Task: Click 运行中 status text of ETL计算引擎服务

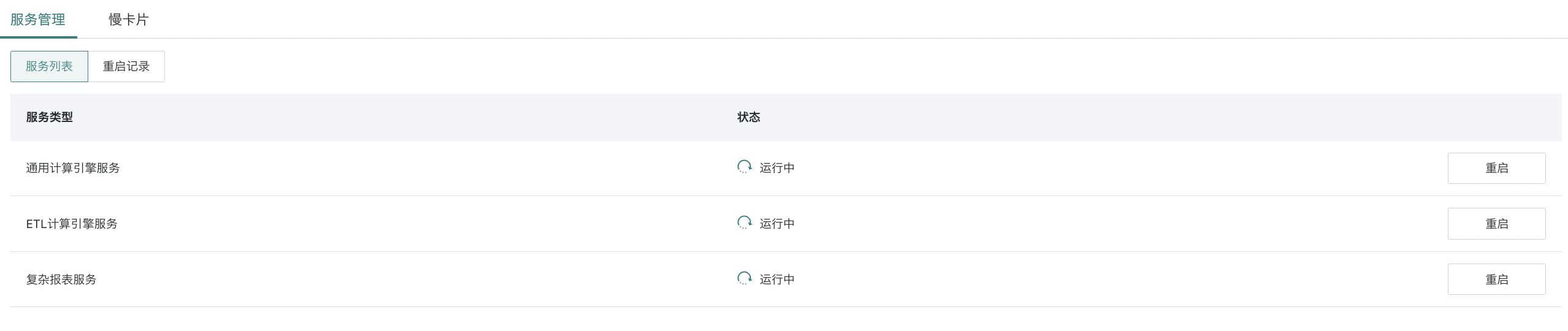Action: (x=777, y=224)
